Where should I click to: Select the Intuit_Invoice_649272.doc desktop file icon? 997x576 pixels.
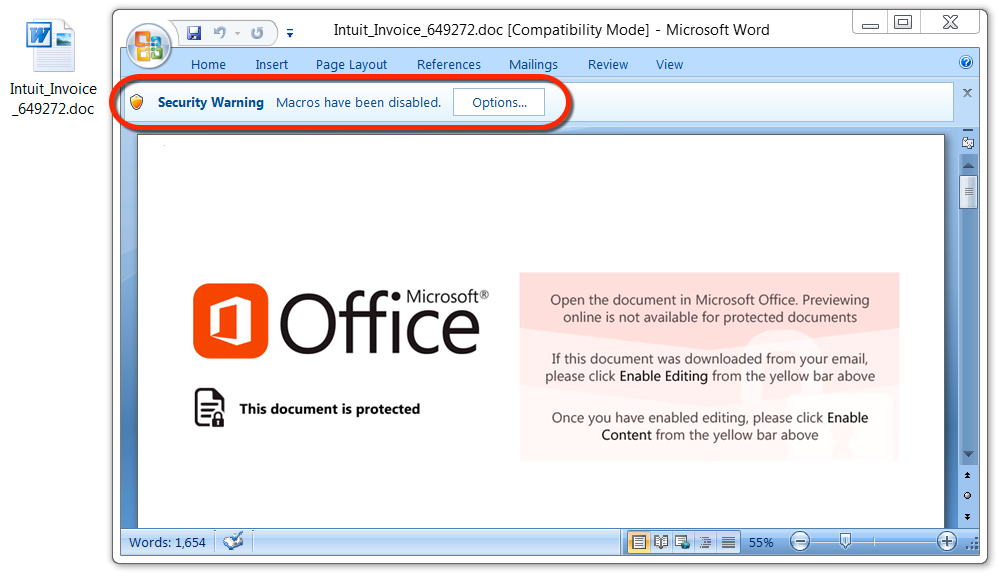[x=51, y=46]
